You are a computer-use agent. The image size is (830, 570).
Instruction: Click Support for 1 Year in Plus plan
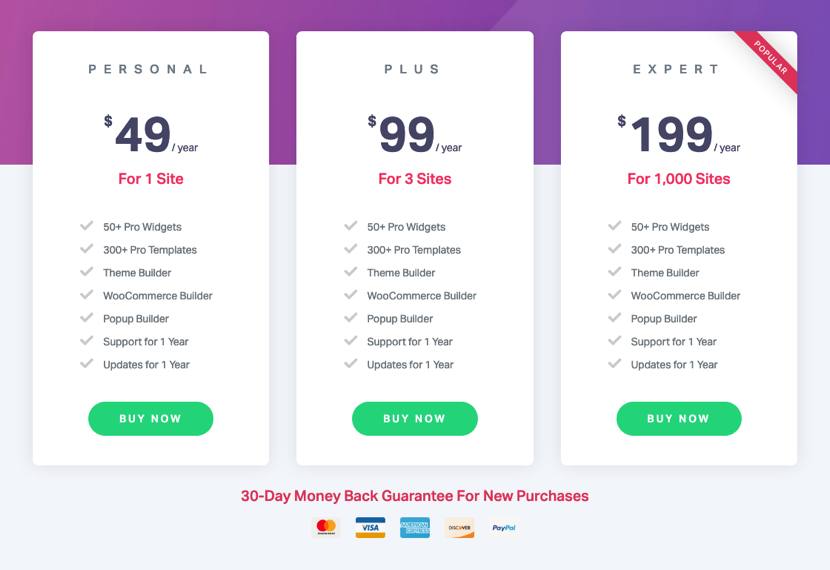409,342
